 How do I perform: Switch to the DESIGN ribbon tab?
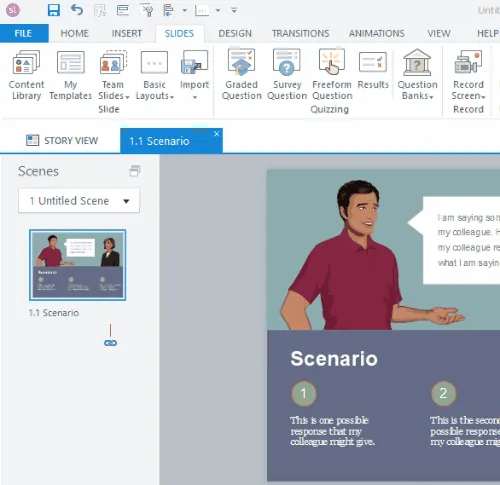pyautogui.click(x=235, y=33)
